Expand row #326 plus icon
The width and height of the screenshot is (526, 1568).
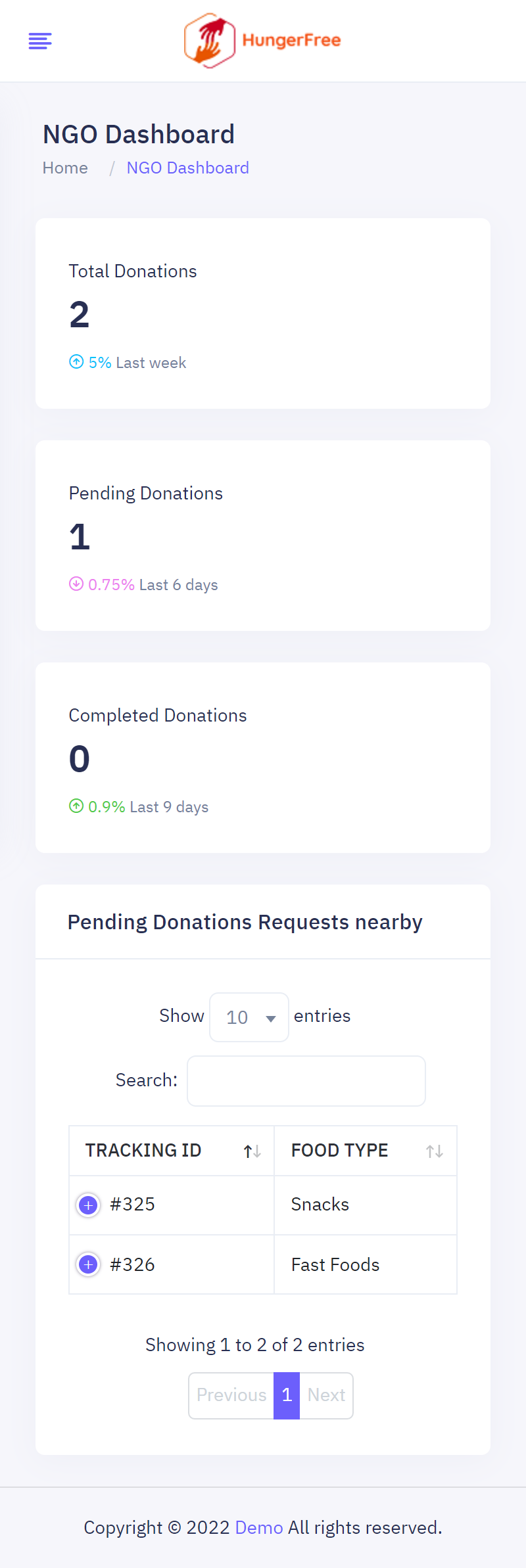click(x=88, y=1264)
